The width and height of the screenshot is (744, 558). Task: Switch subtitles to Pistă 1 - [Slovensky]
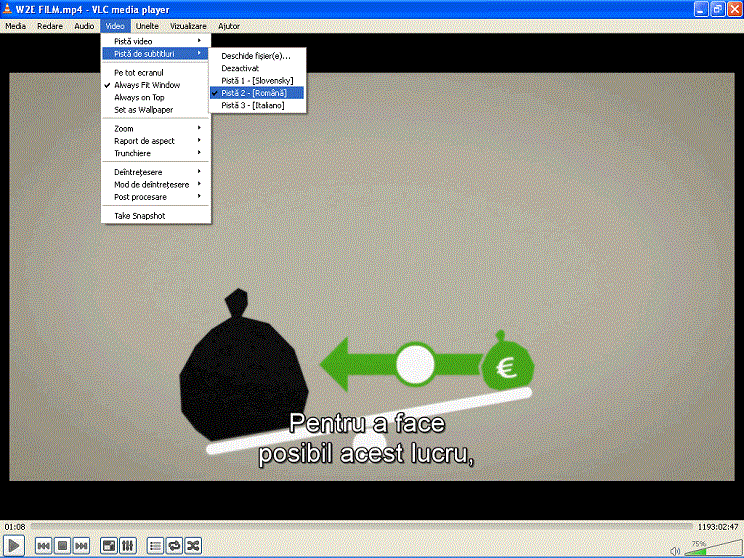pos(257,80)
